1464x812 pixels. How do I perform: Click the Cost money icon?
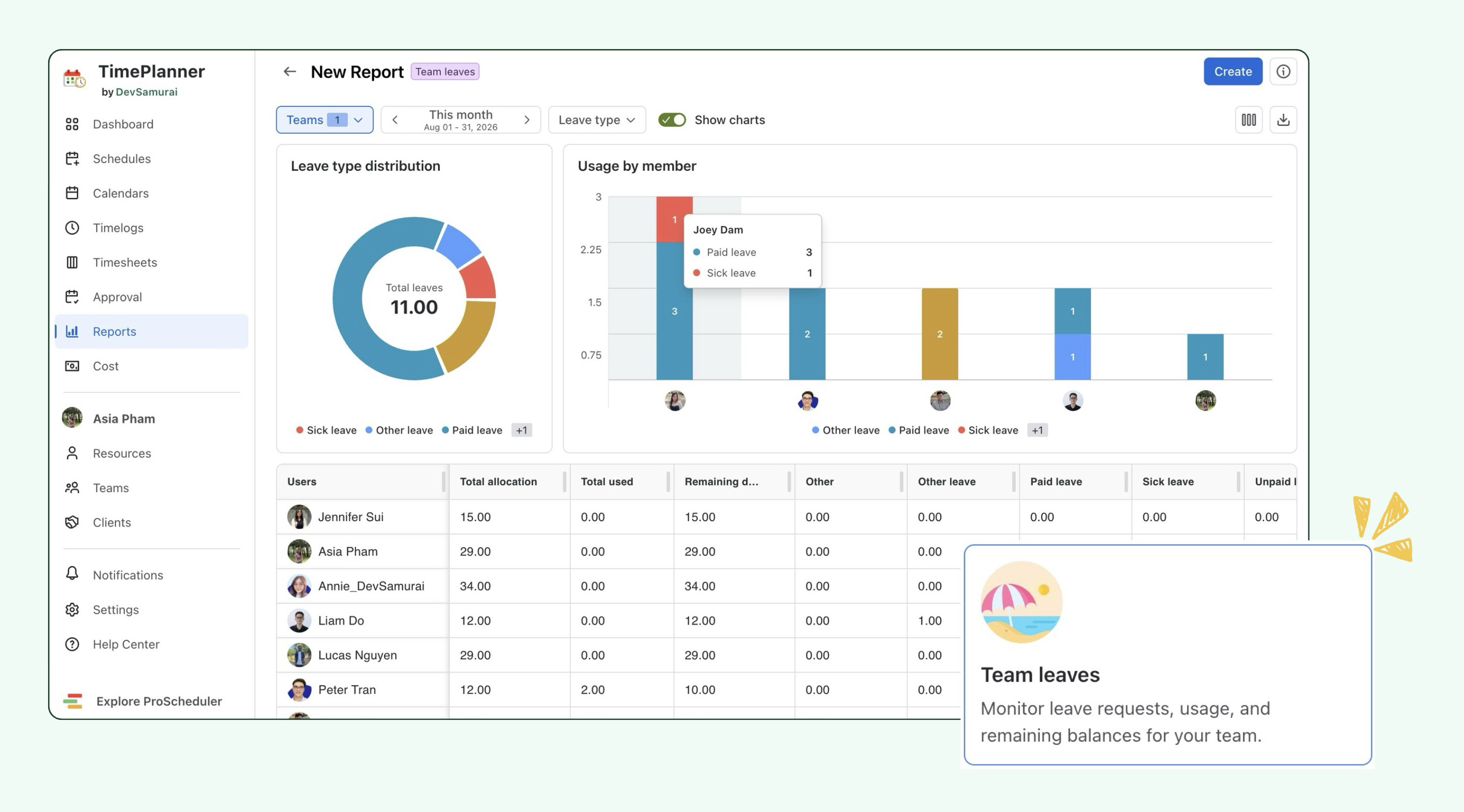[x=72, y=366]
